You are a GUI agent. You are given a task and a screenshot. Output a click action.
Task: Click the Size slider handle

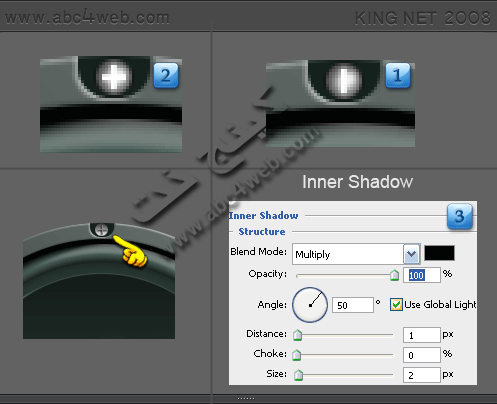[x=298, y=375]
